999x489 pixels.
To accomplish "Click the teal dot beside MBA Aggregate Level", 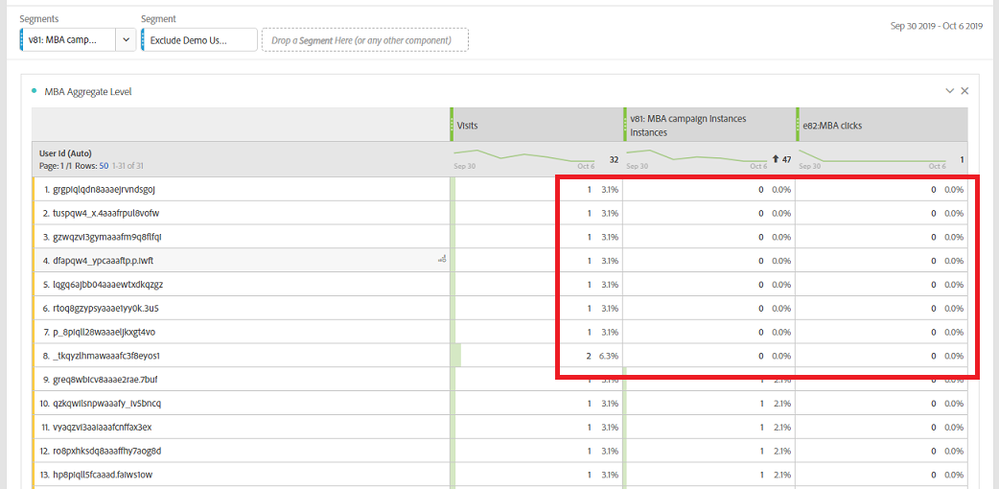I will (x=34, y=91).
